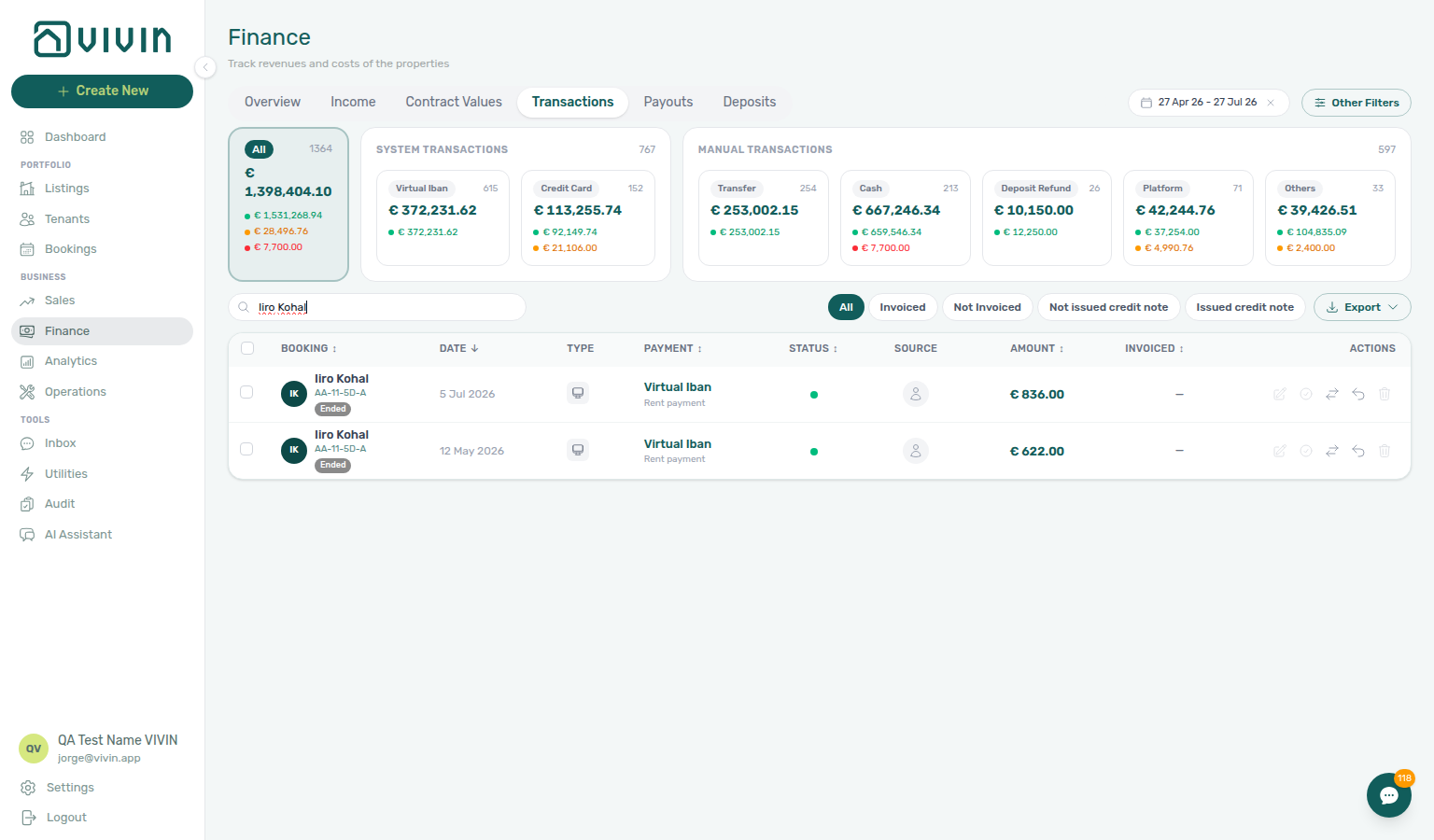Open the Dashboard sidebar item
This screenshot has height=840, width=1434.
pos(102,137)
